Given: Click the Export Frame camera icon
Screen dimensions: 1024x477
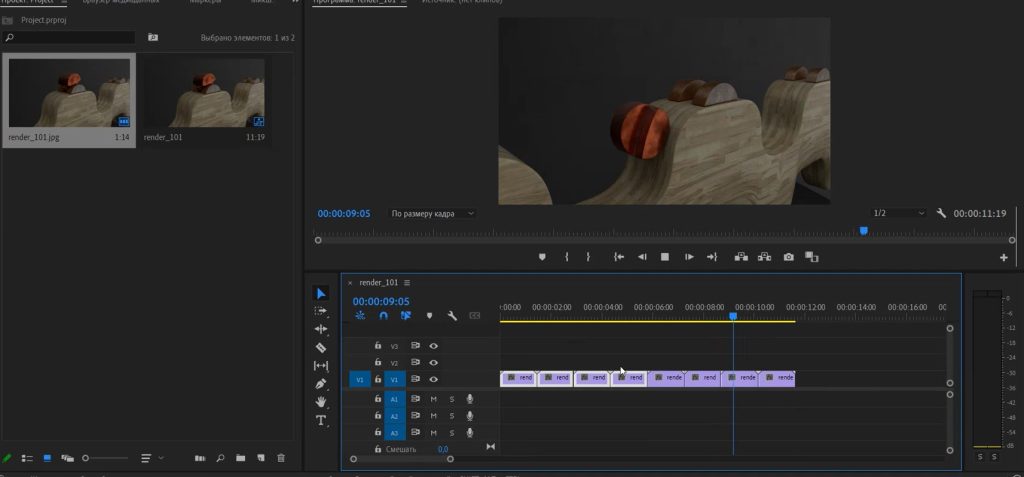Looking at the screenshot, I should (x=789, y=257).
